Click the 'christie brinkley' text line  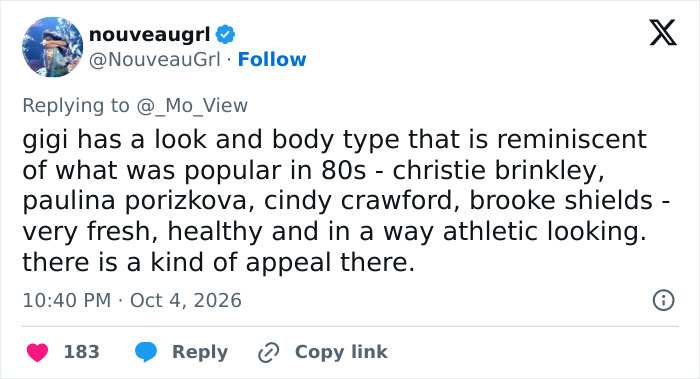point(498,170)
